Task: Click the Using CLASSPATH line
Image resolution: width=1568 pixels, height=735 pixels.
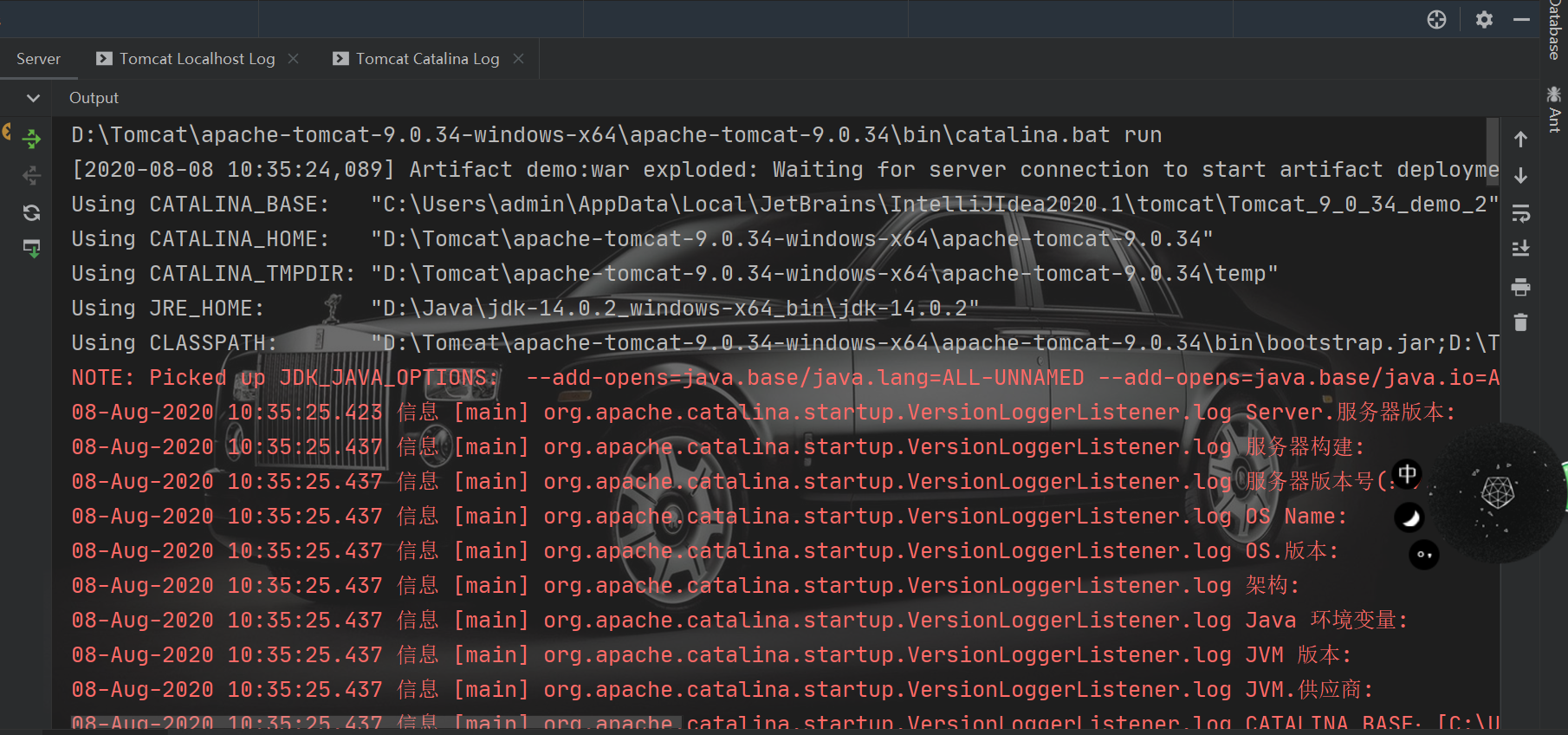Action: coord(785,343)
